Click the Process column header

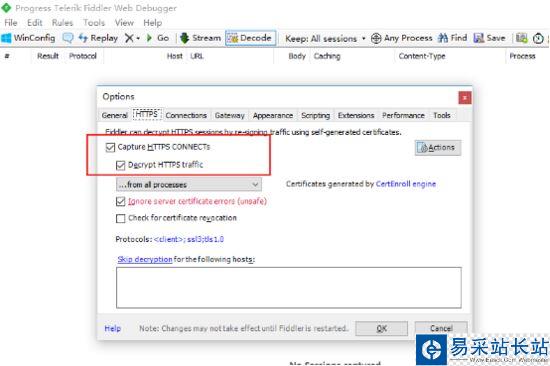click(x=522, y=56)
